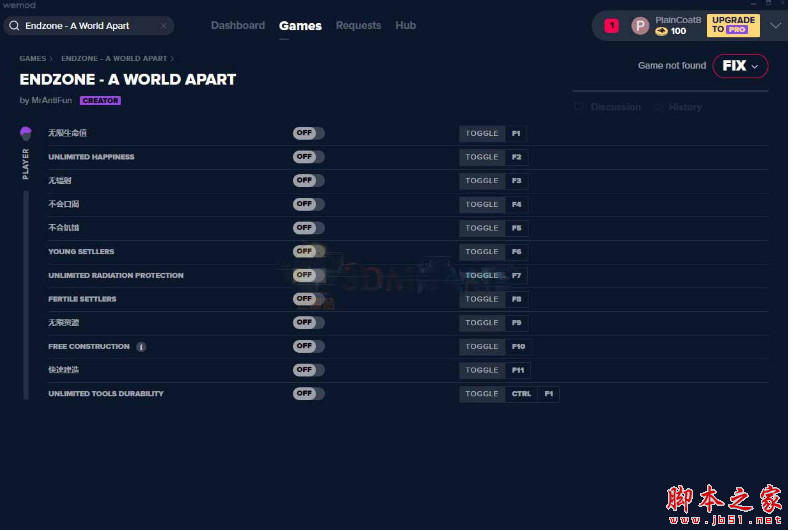793x531 pixels.
Task: Click the Player category icon
Action: (26, 134)
